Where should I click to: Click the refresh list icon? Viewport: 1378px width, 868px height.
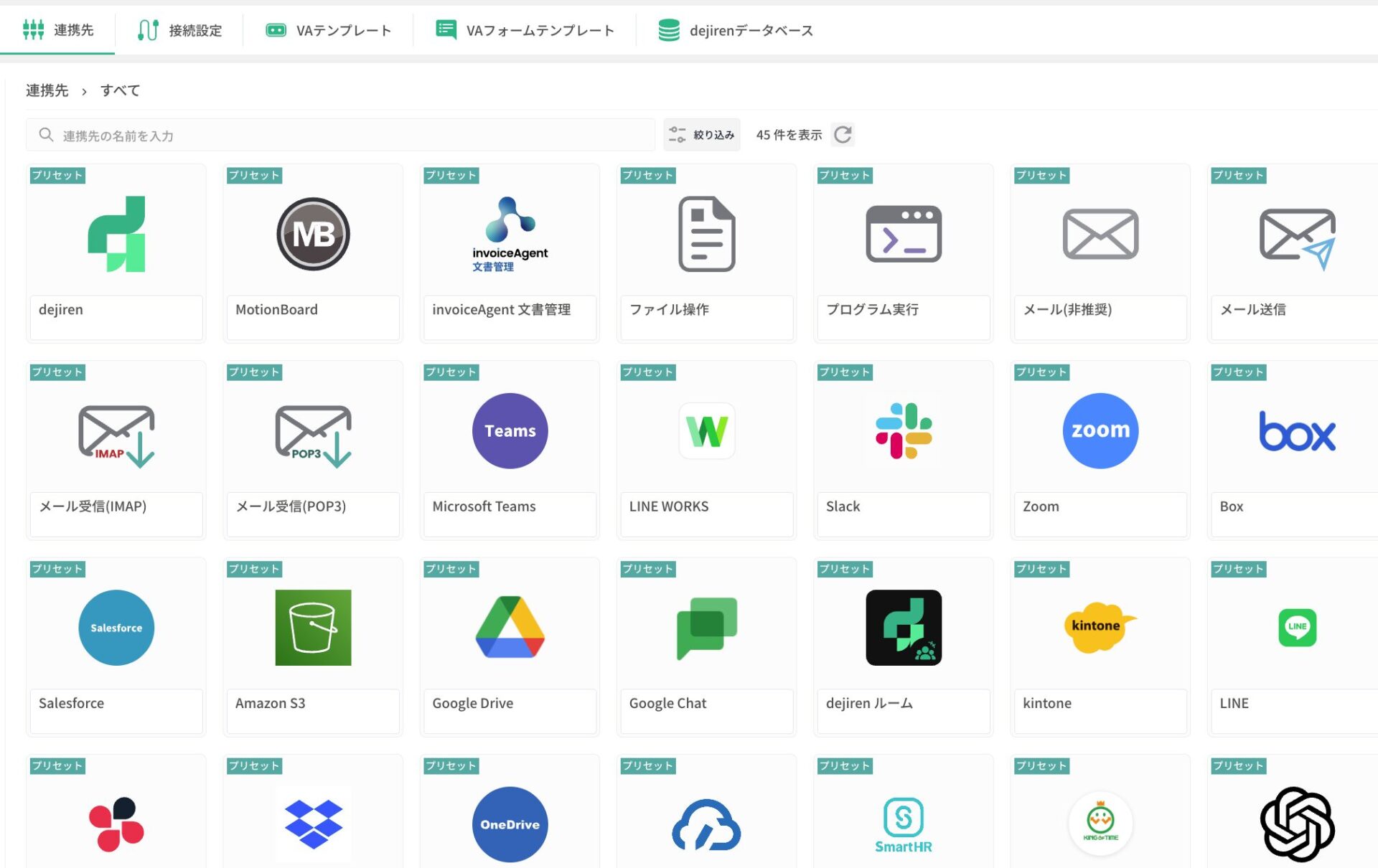click(843, 135)
